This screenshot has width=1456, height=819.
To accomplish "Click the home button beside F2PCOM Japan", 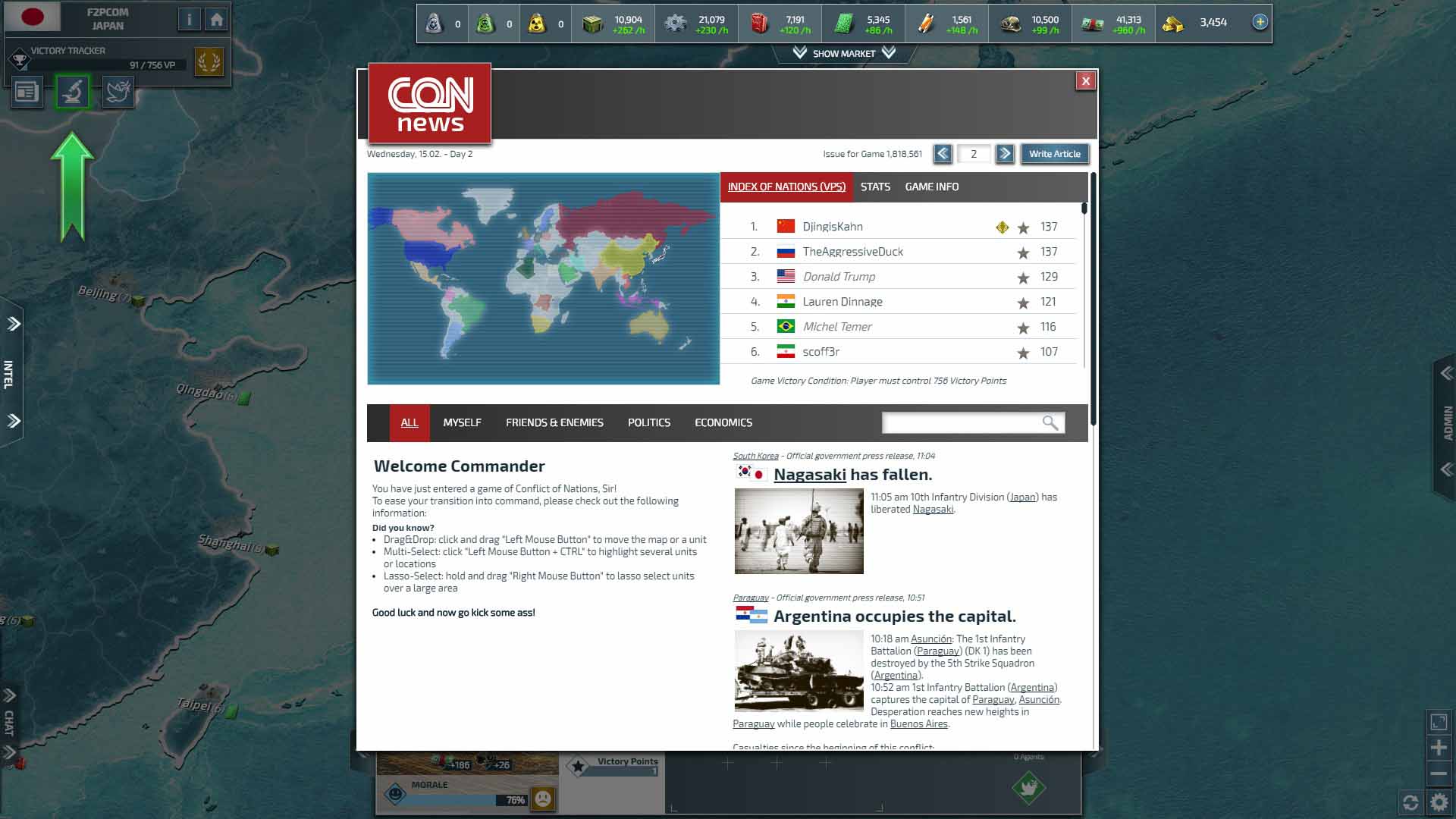I will point(217,20).
